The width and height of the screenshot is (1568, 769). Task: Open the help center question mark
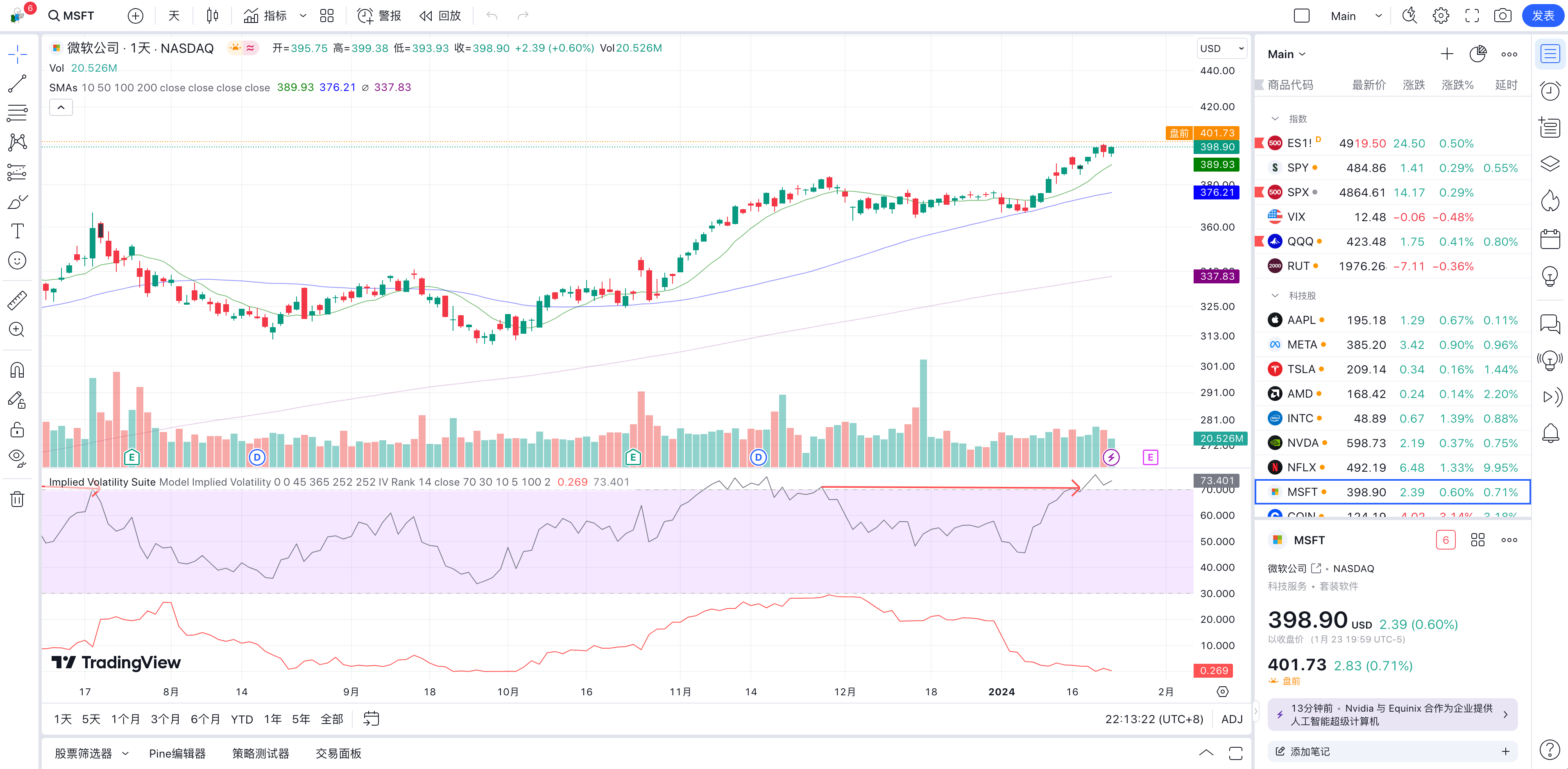pos(1550,749)
